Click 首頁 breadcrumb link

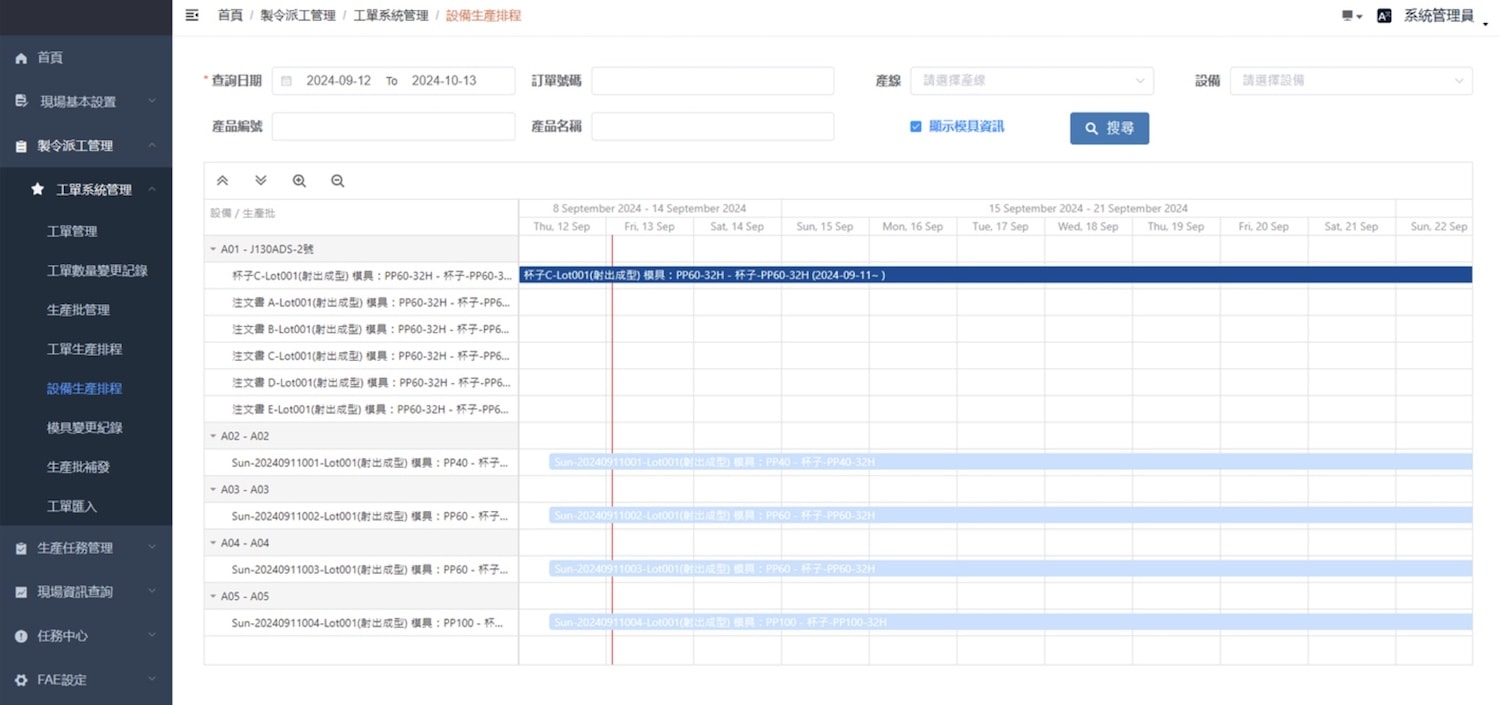click(230, 16)
